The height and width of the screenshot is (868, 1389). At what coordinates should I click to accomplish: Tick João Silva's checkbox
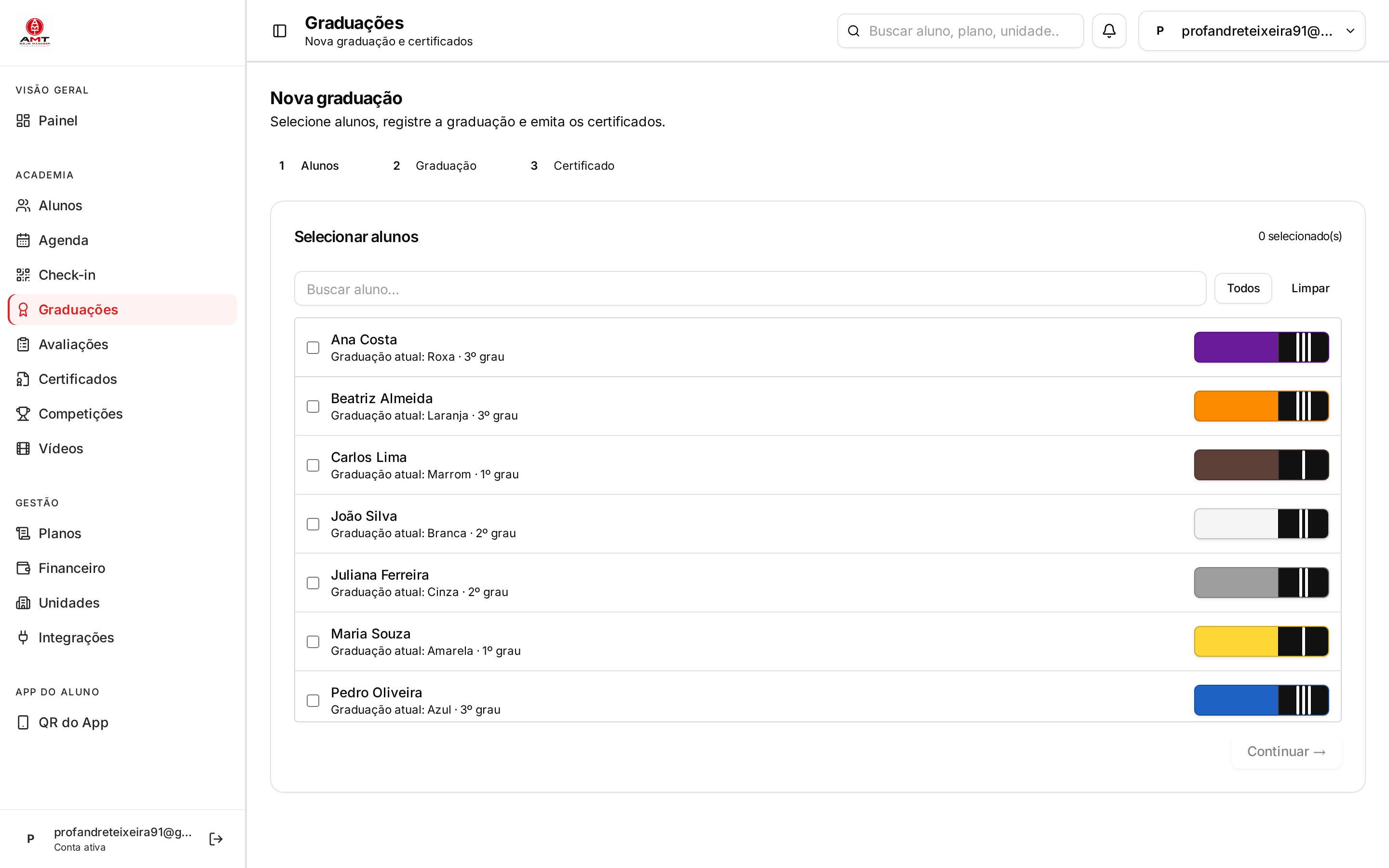[x=313, y=524]
